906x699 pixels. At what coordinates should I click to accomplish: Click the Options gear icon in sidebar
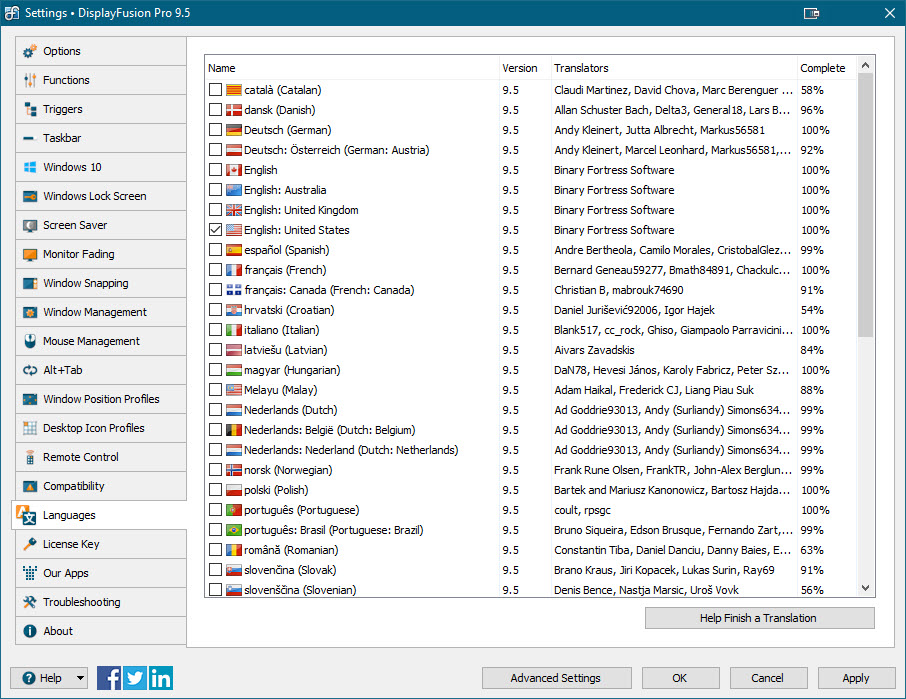[x=30, y=51]
